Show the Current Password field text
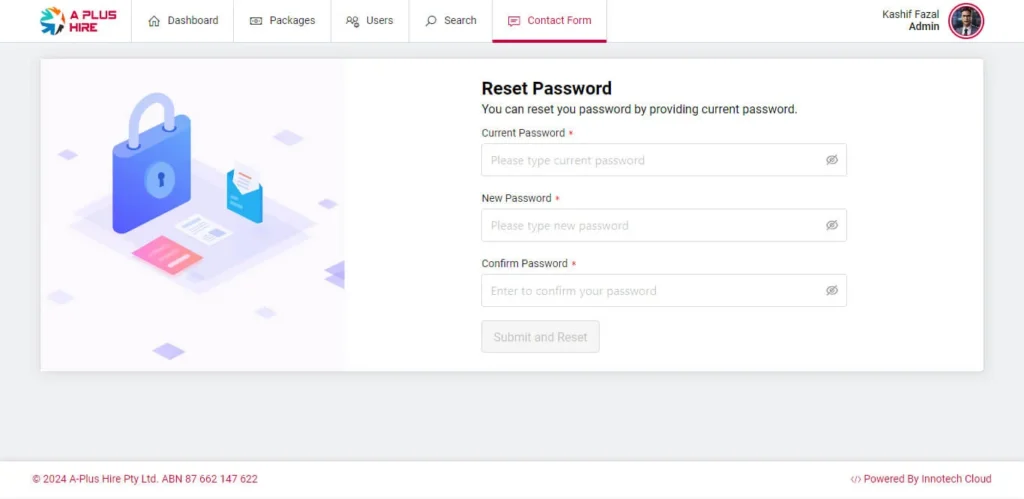 coord(831,160)
